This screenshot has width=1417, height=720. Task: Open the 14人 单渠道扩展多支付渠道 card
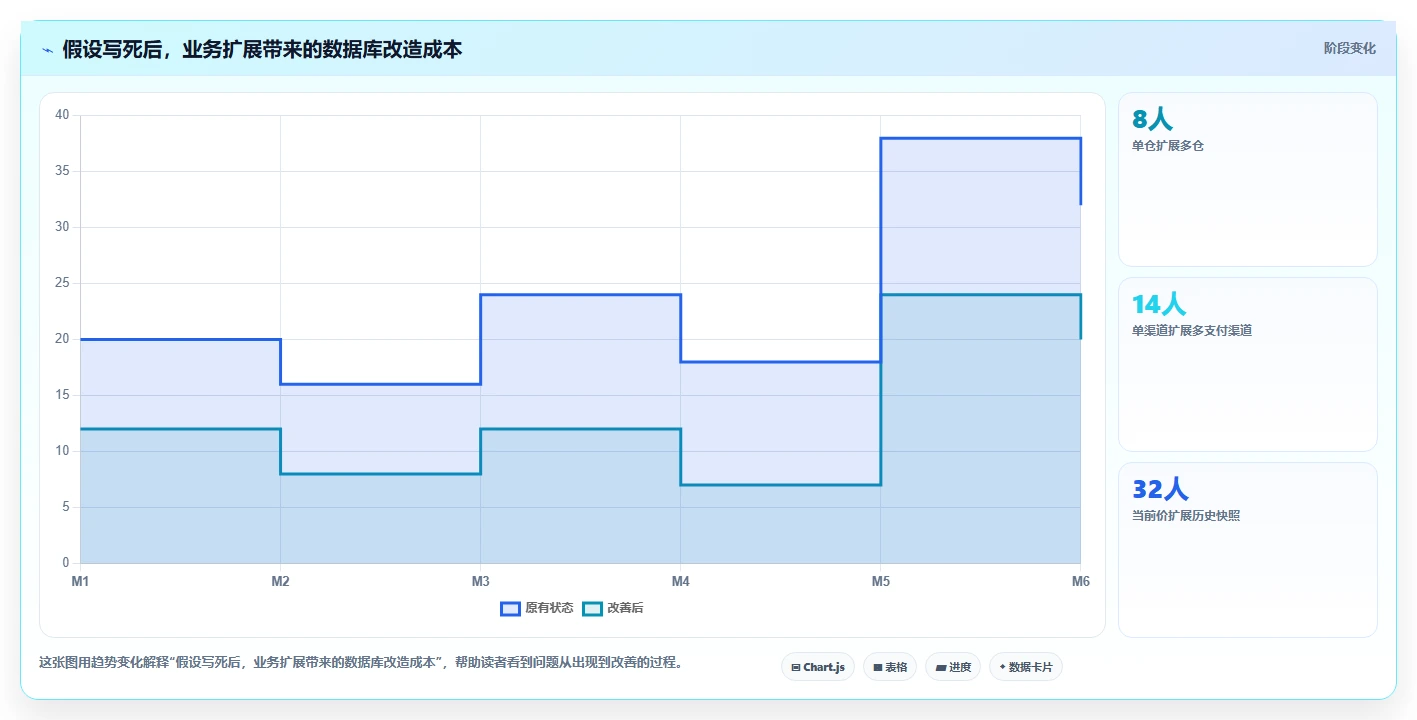1248,364
